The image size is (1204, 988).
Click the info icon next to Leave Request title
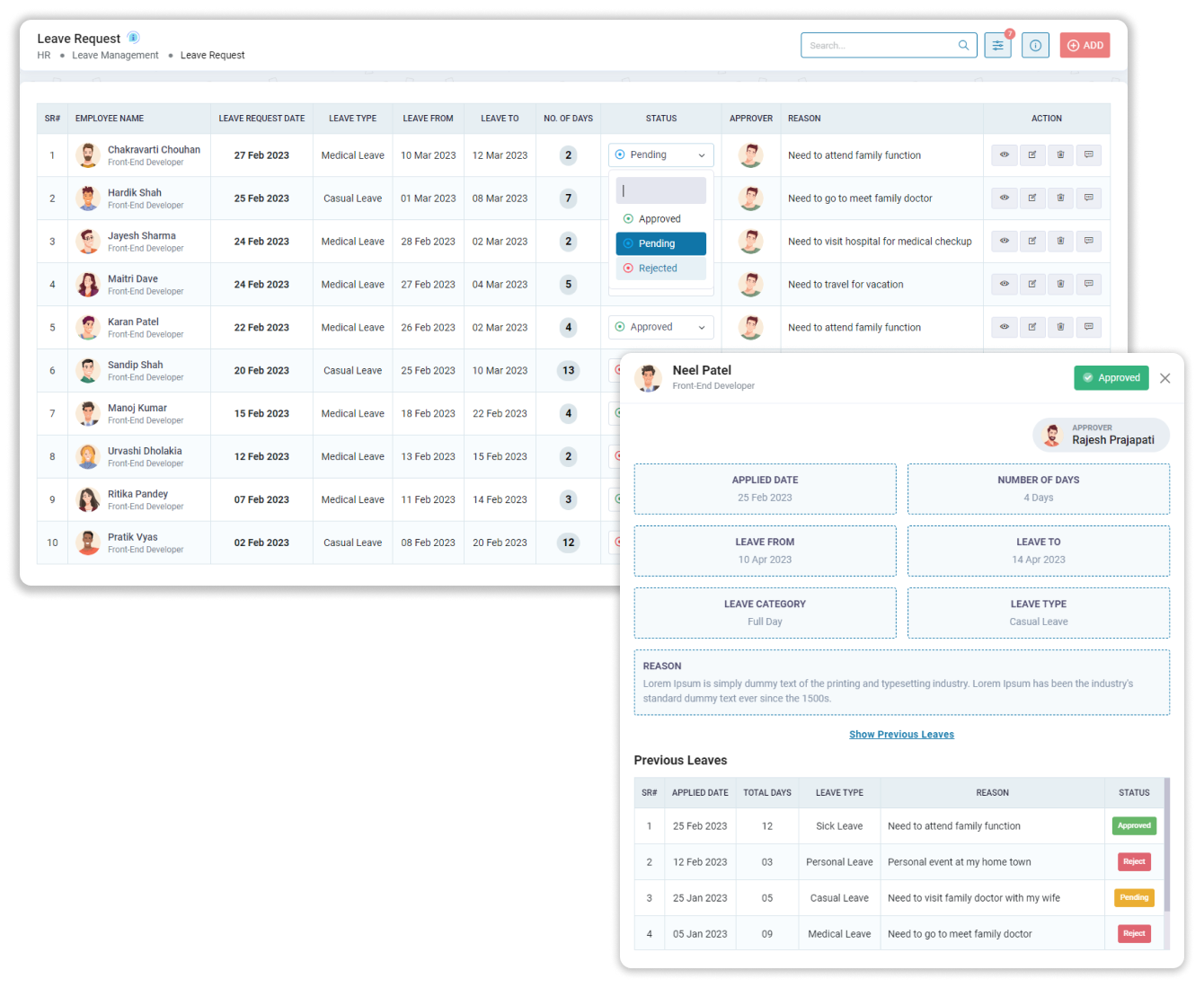point(134,38)
